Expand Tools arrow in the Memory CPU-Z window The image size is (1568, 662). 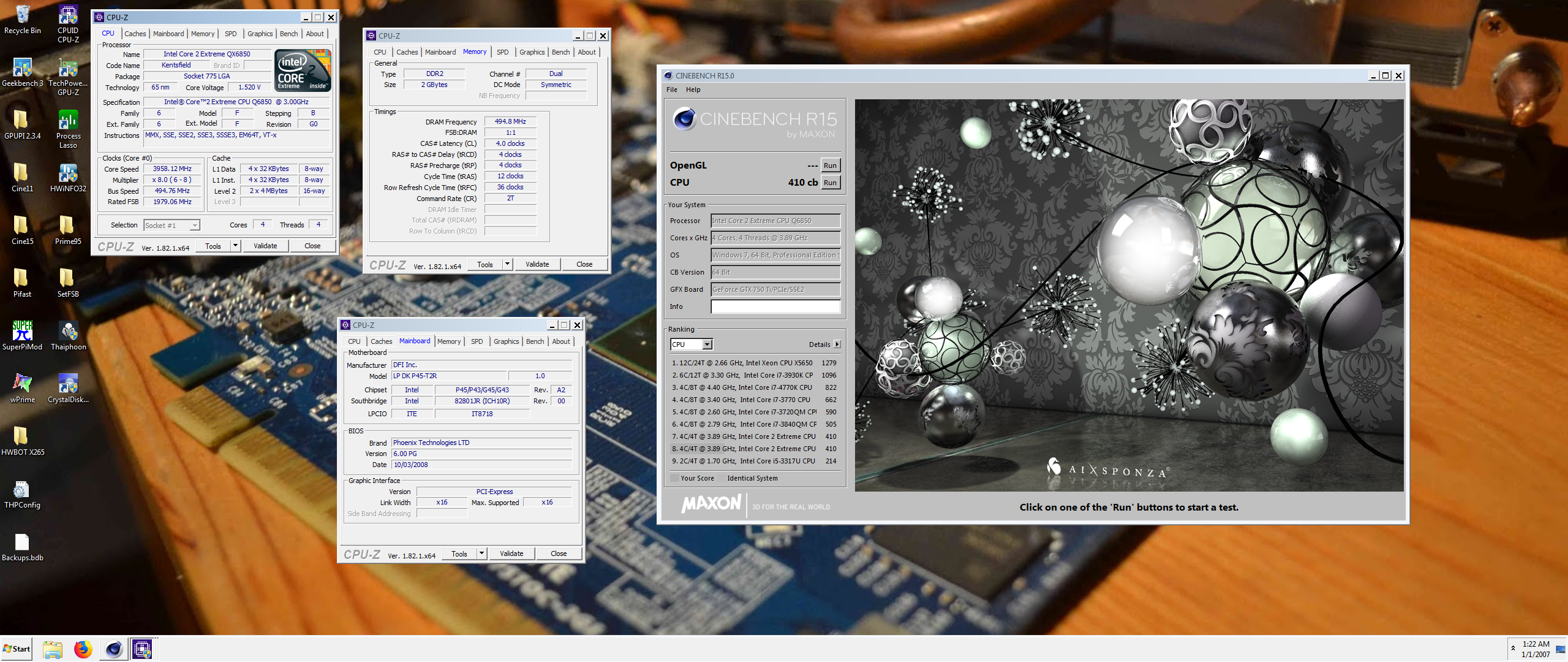pyautogui.click(x=507, y=264)
